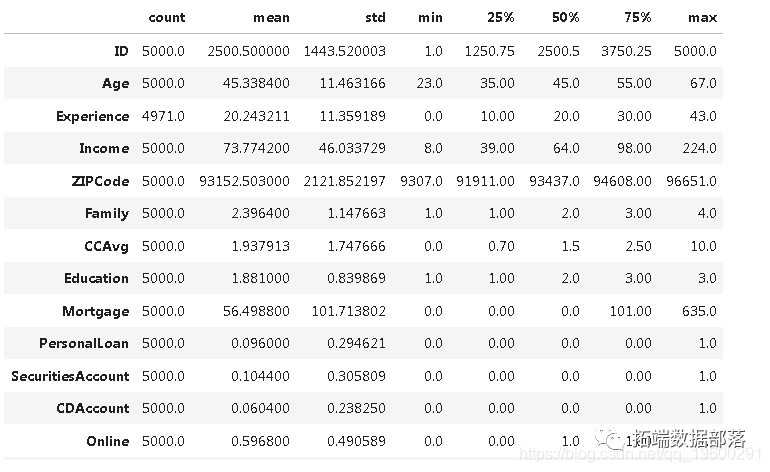Image resolution: width=770 pixels, height=472 pixels.
Task: Click ZIPCode 75% value 94608.00
Action: pyautogui.click(x=622, y=181)
